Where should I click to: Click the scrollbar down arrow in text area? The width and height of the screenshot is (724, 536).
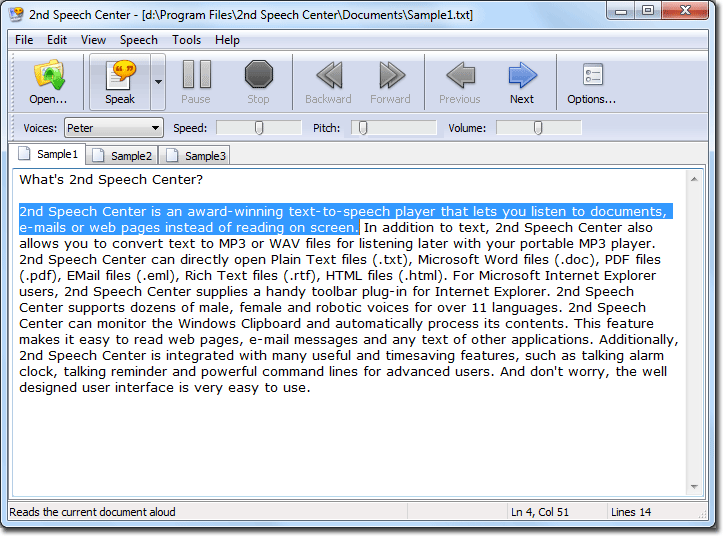pyautogui.click(x=695, y=487)
